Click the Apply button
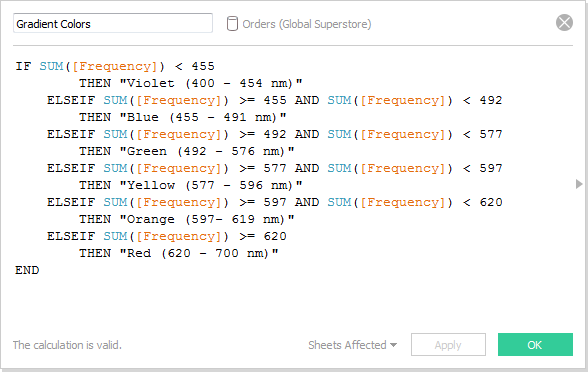The height and width of the screenshot is (372, 588). click(x=448, y=344)
